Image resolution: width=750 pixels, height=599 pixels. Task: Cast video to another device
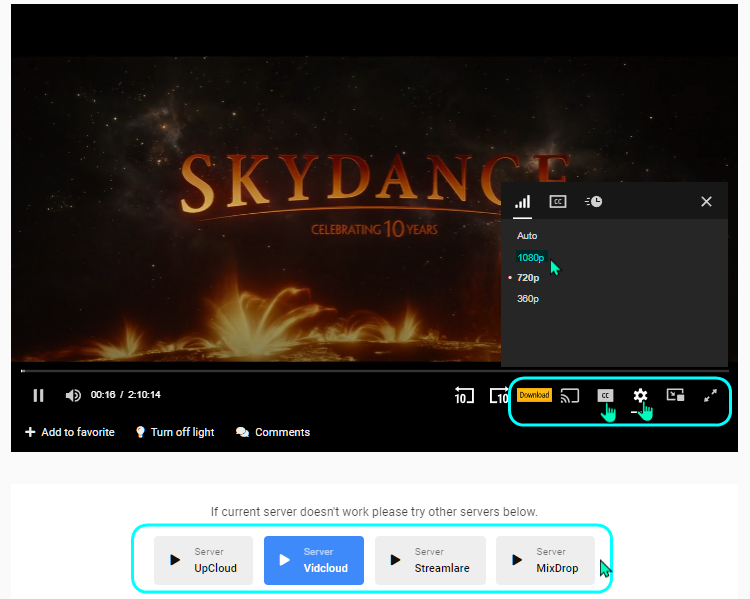pyautogui.click(x=570, y=396)
